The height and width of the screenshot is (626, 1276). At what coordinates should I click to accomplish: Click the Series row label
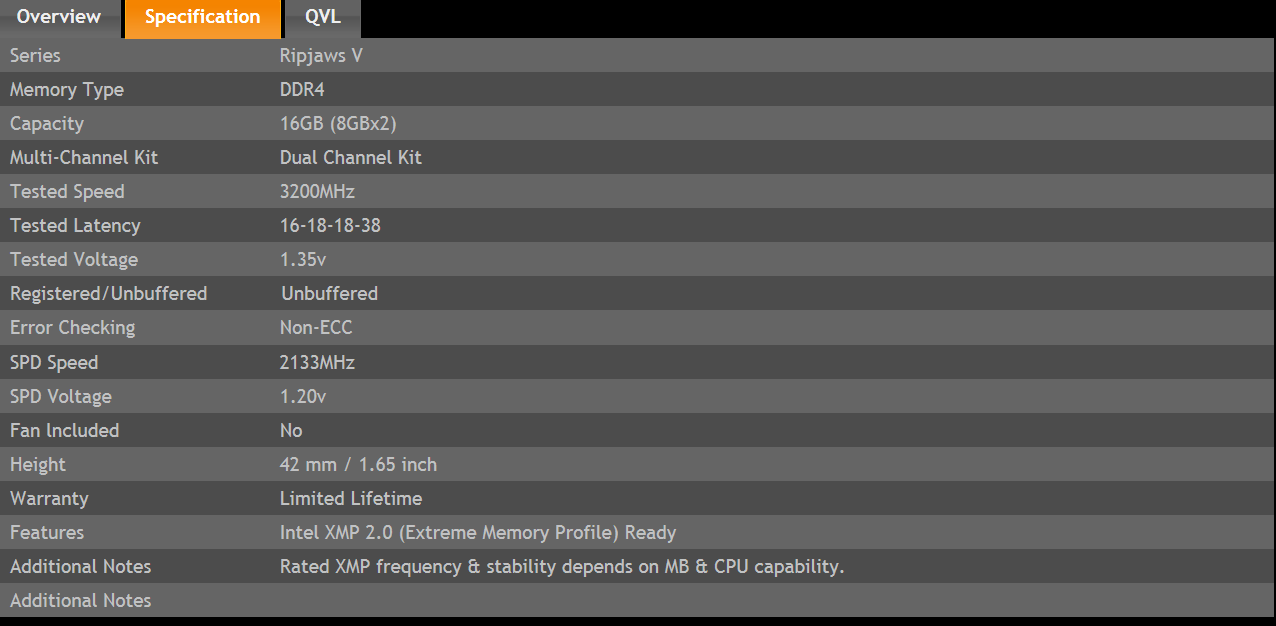tap(35, 56)
